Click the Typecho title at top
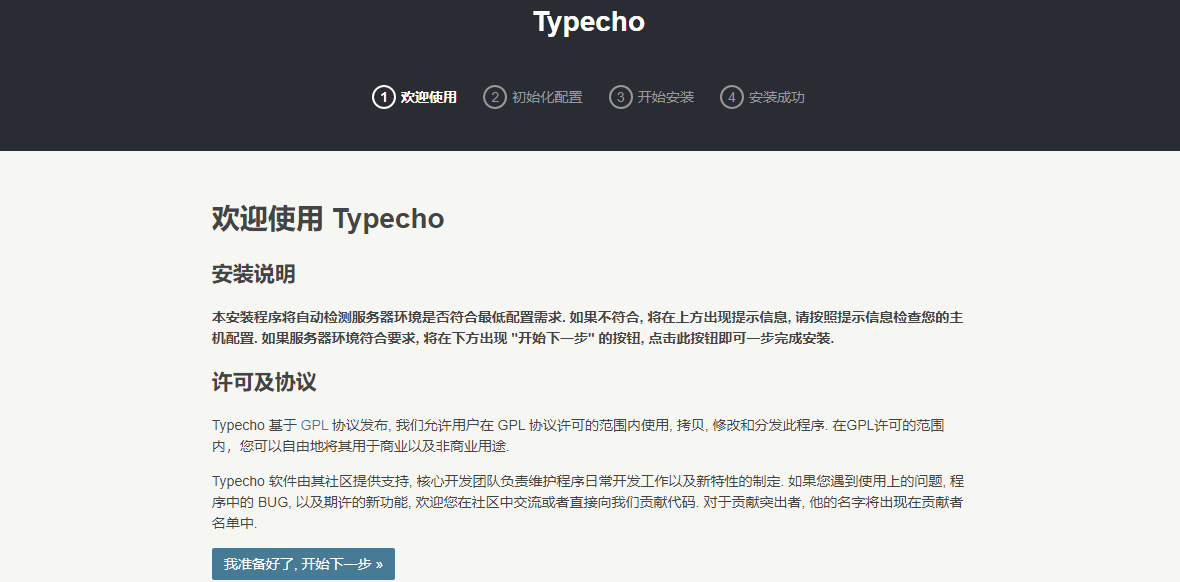Viewport: 1180px width, 582px height. 589,22
